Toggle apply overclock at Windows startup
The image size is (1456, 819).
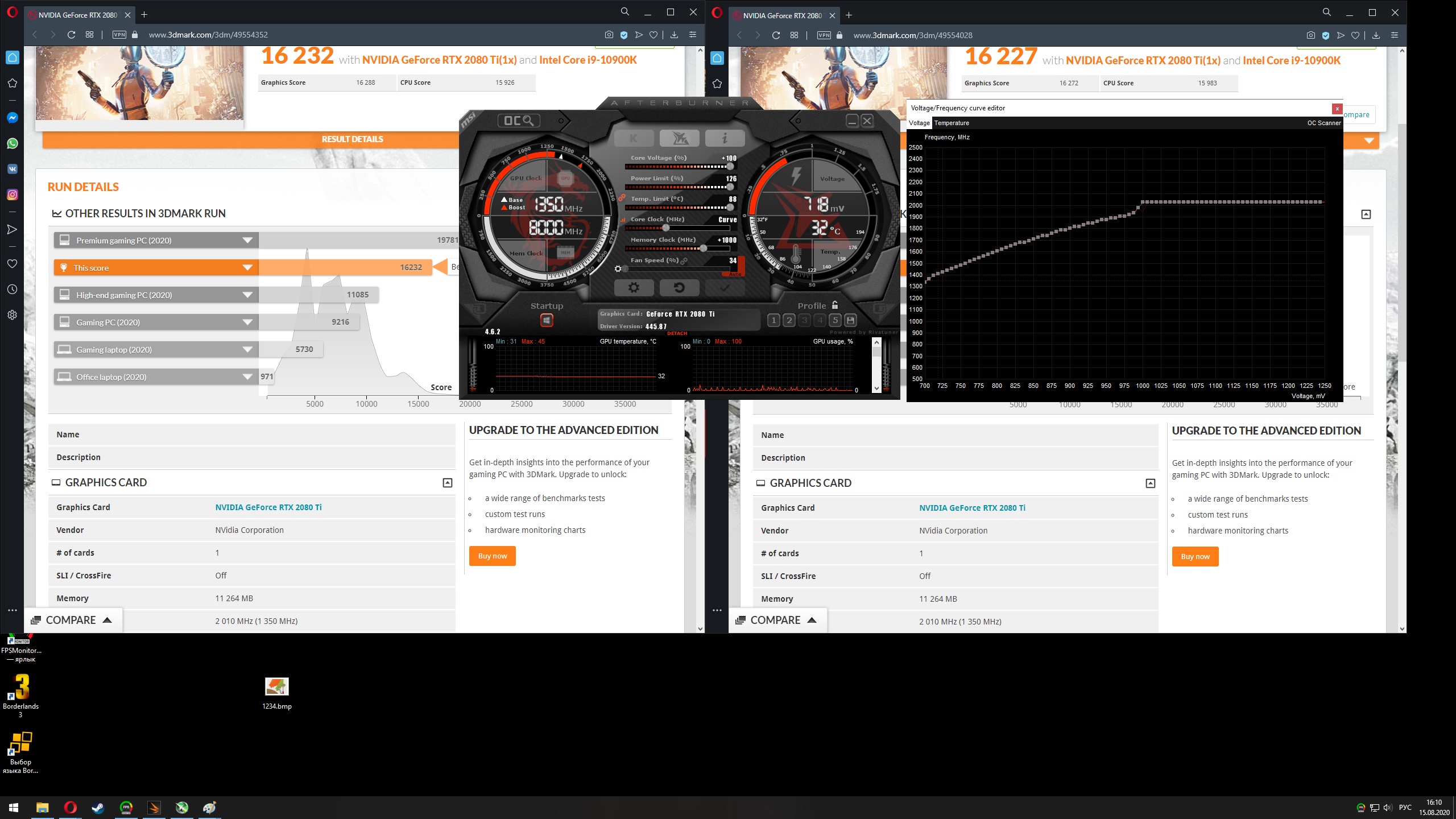click(x=547, y=320)
